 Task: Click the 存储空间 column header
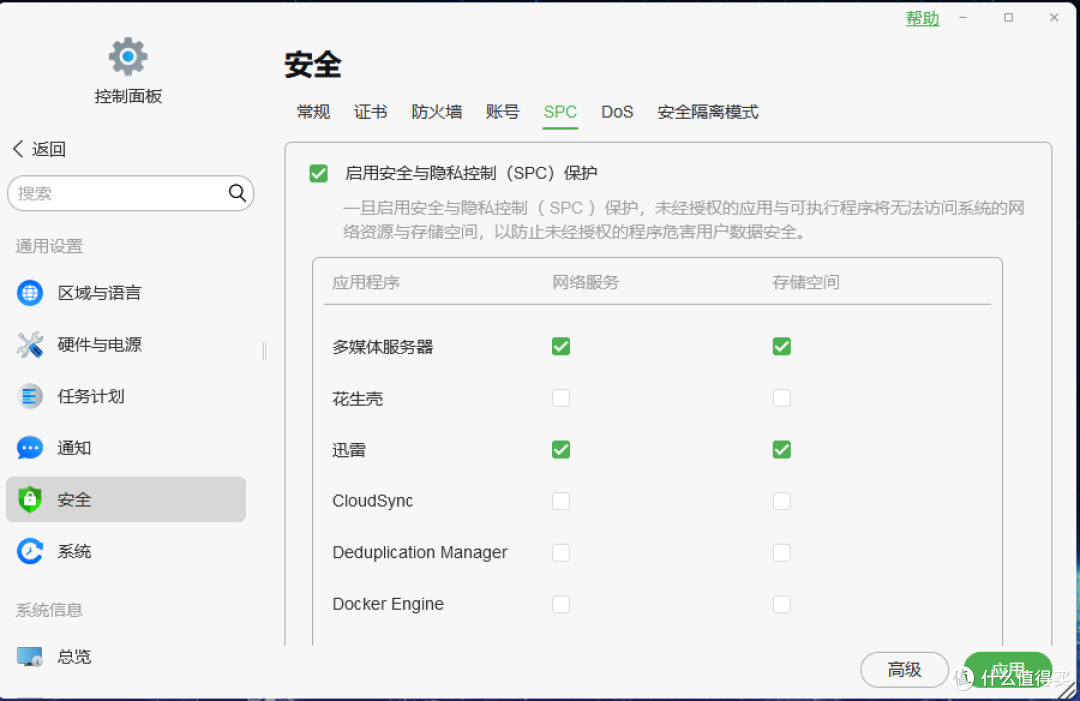(x=806, y=282)
